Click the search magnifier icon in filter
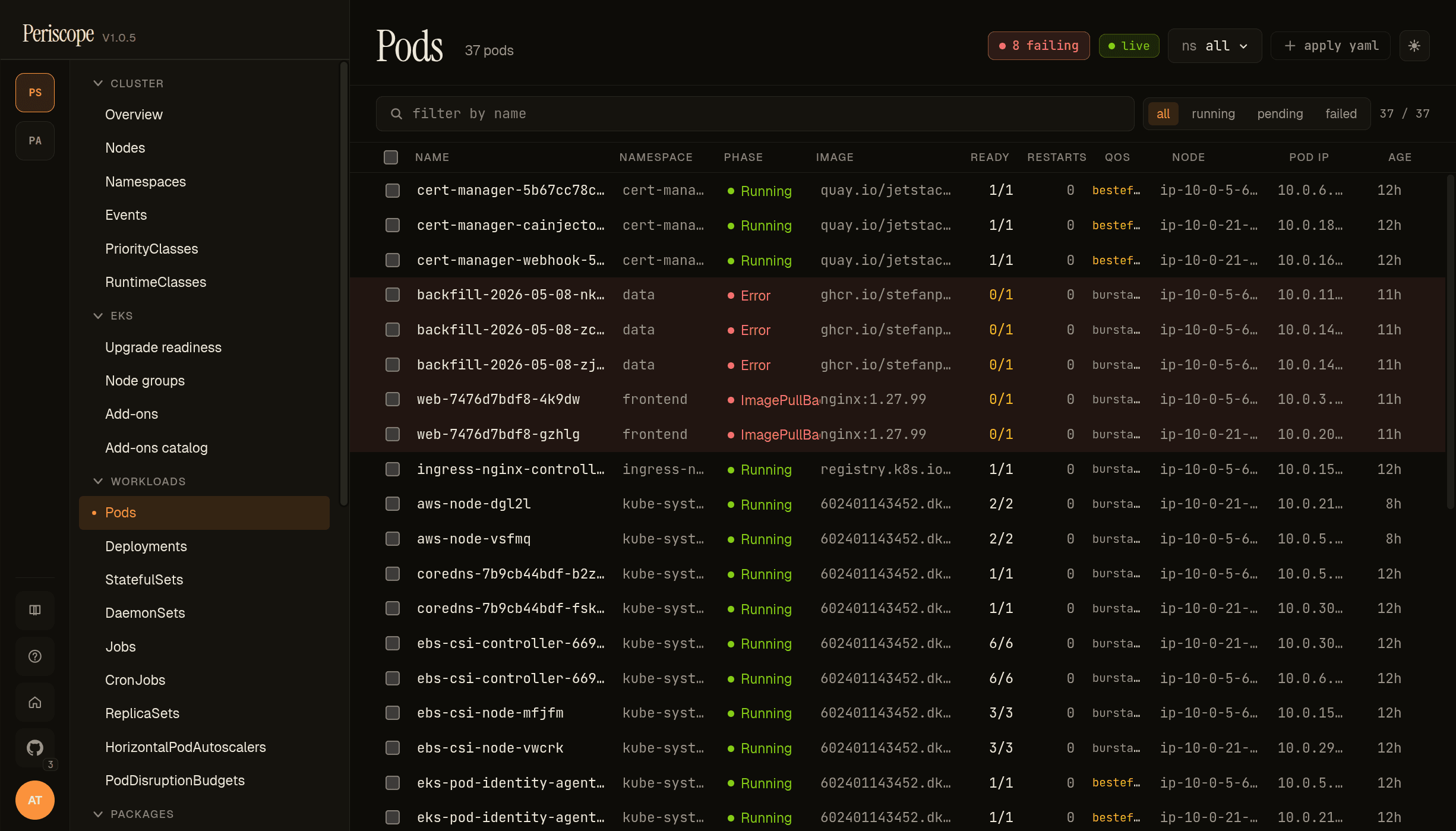The width and height of the screenshot is (1456, 831). (x=396, y=113)
